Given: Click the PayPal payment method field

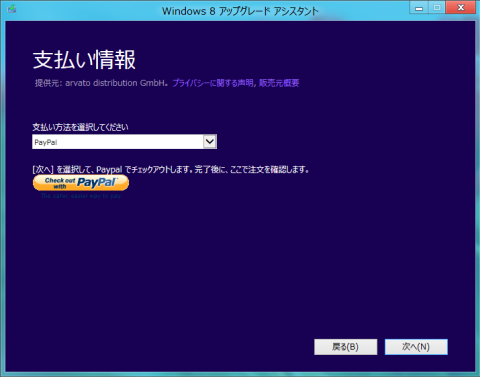Looking at the screenshot, I should (124, 142).
